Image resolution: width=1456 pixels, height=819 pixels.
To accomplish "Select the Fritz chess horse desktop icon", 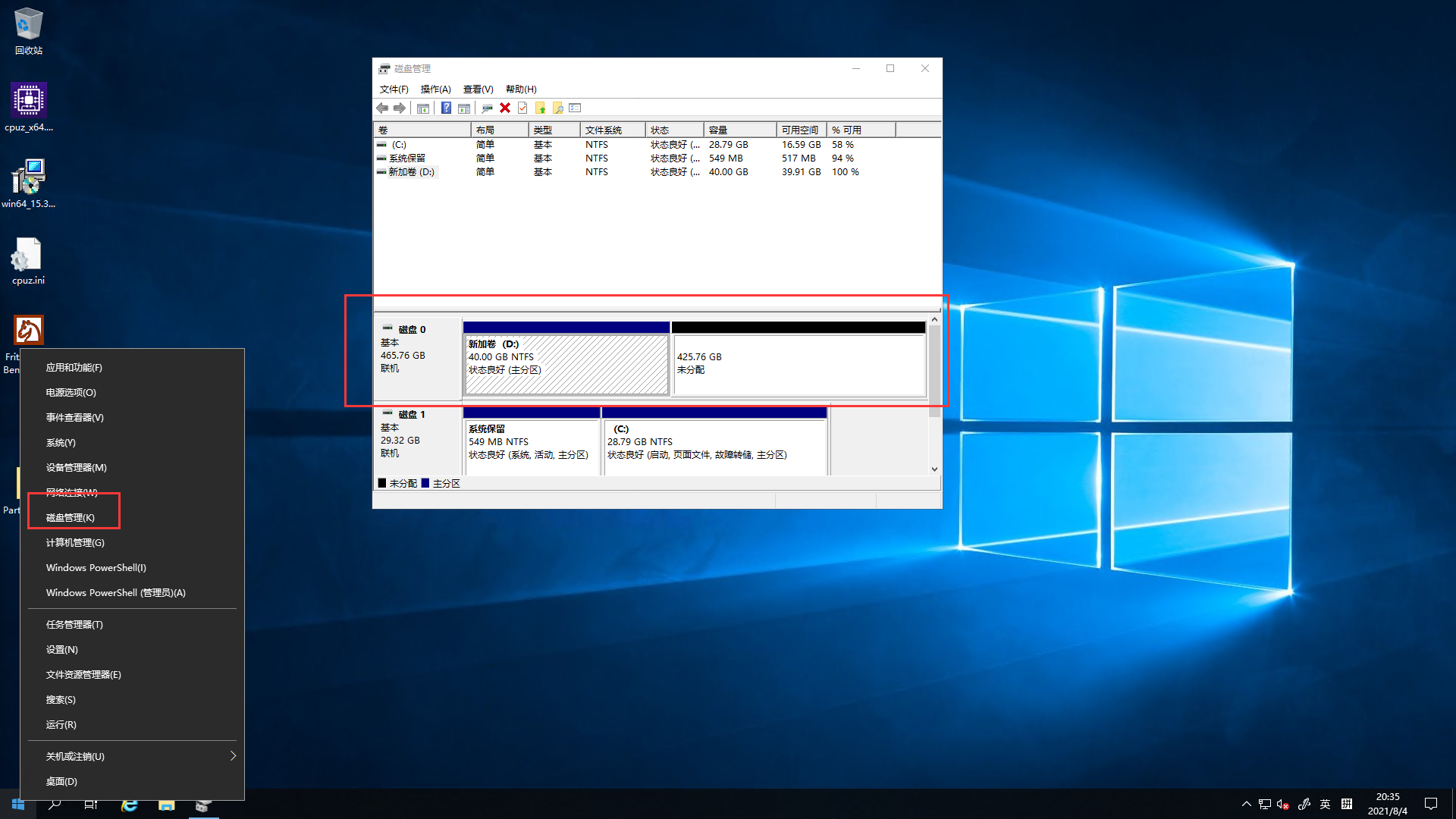I will coord(29,331).
